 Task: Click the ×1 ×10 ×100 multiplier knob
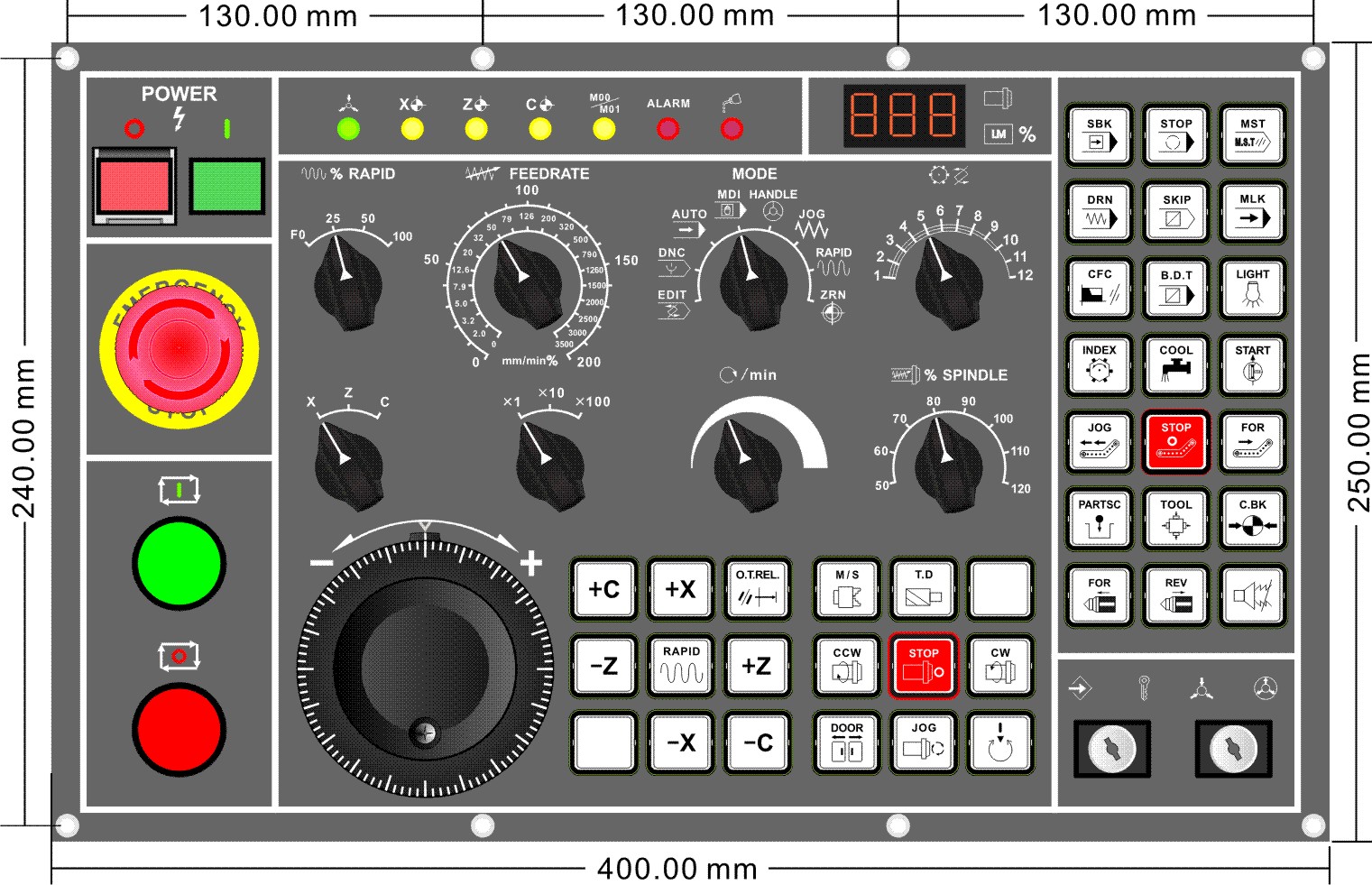click(550, 464)
